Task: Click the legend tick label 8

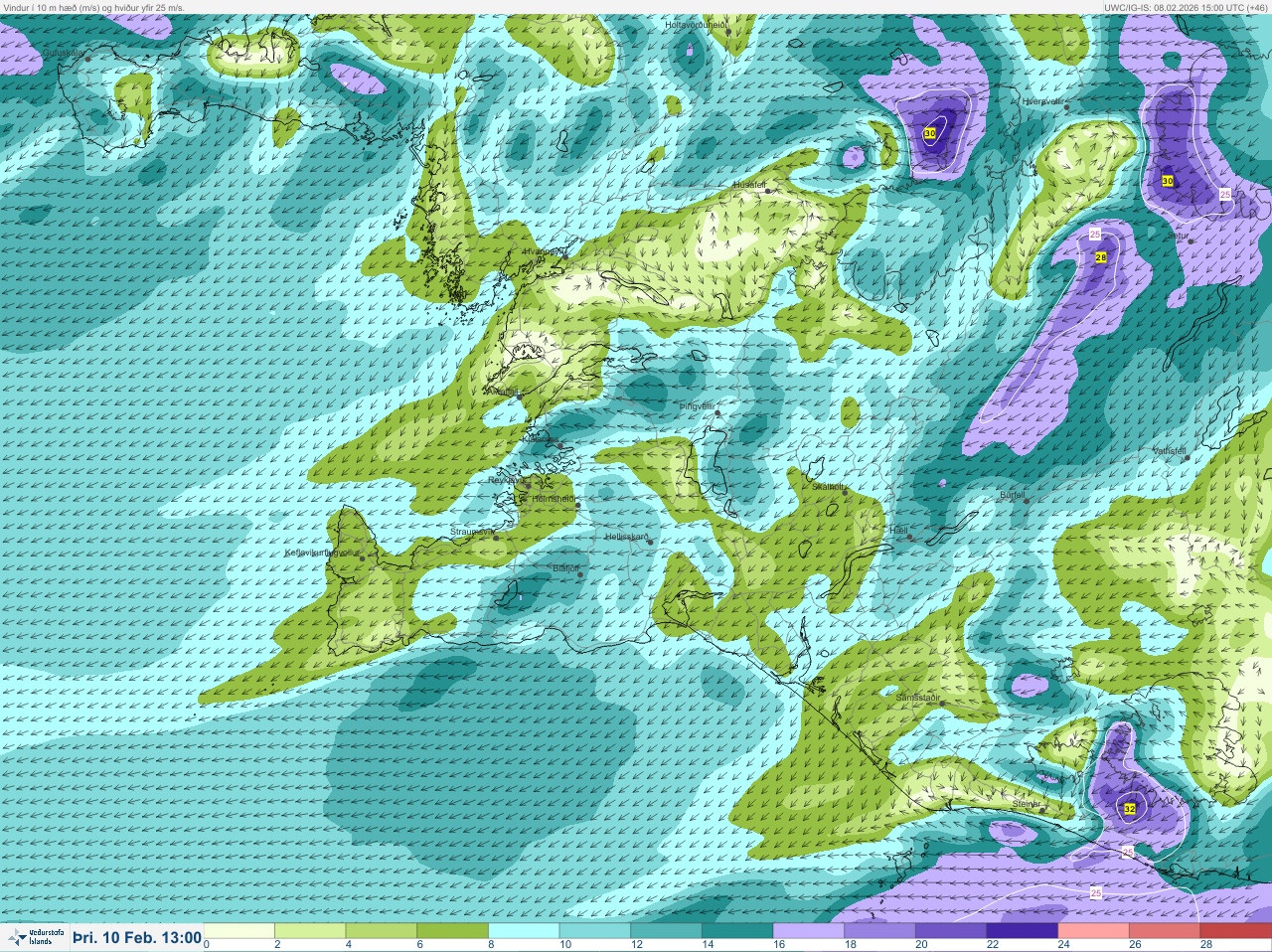Action: click(491, 945)
